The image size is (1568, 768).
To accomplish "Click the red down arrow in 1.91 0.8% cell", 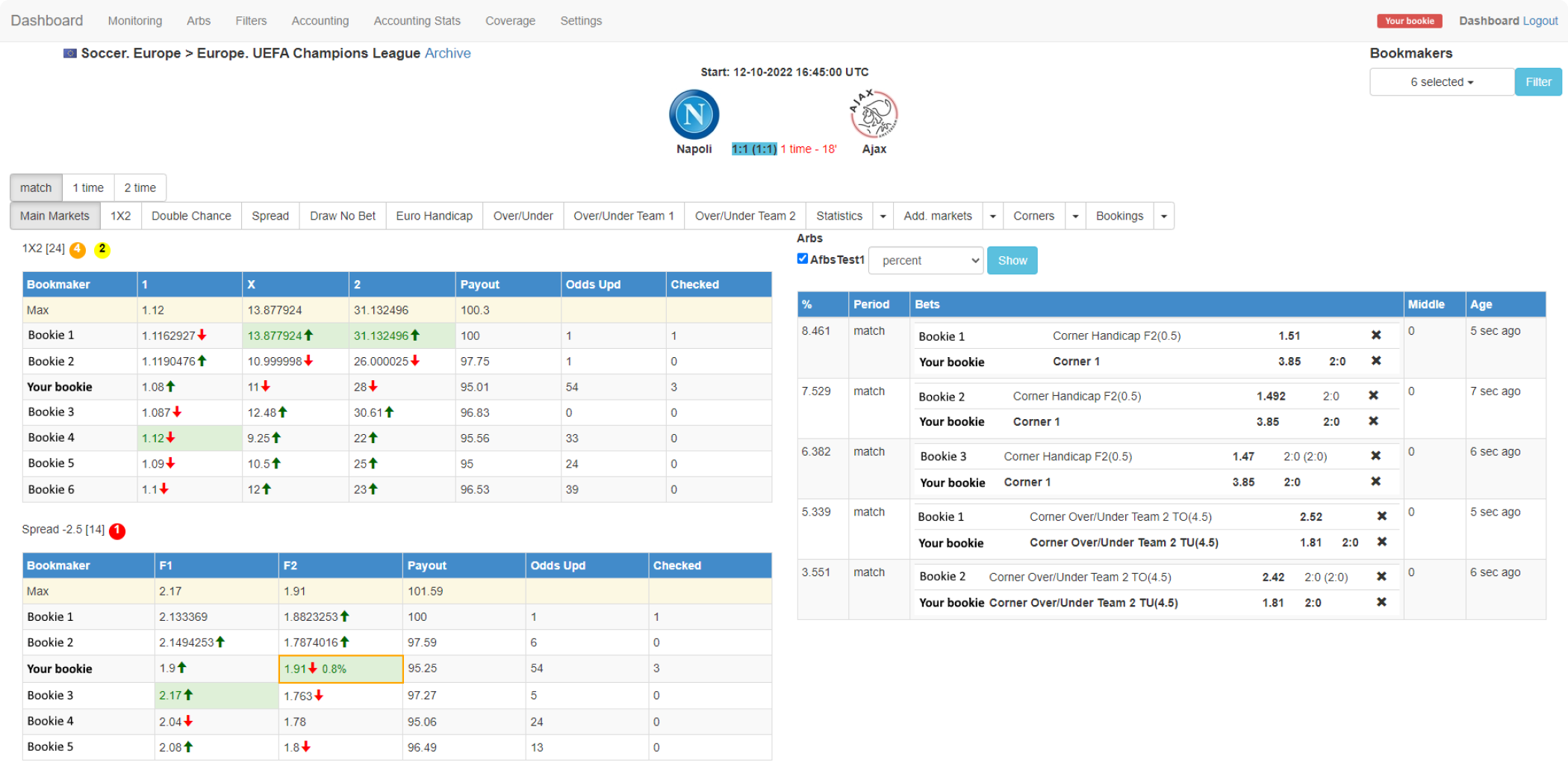I will coord(313,669).
